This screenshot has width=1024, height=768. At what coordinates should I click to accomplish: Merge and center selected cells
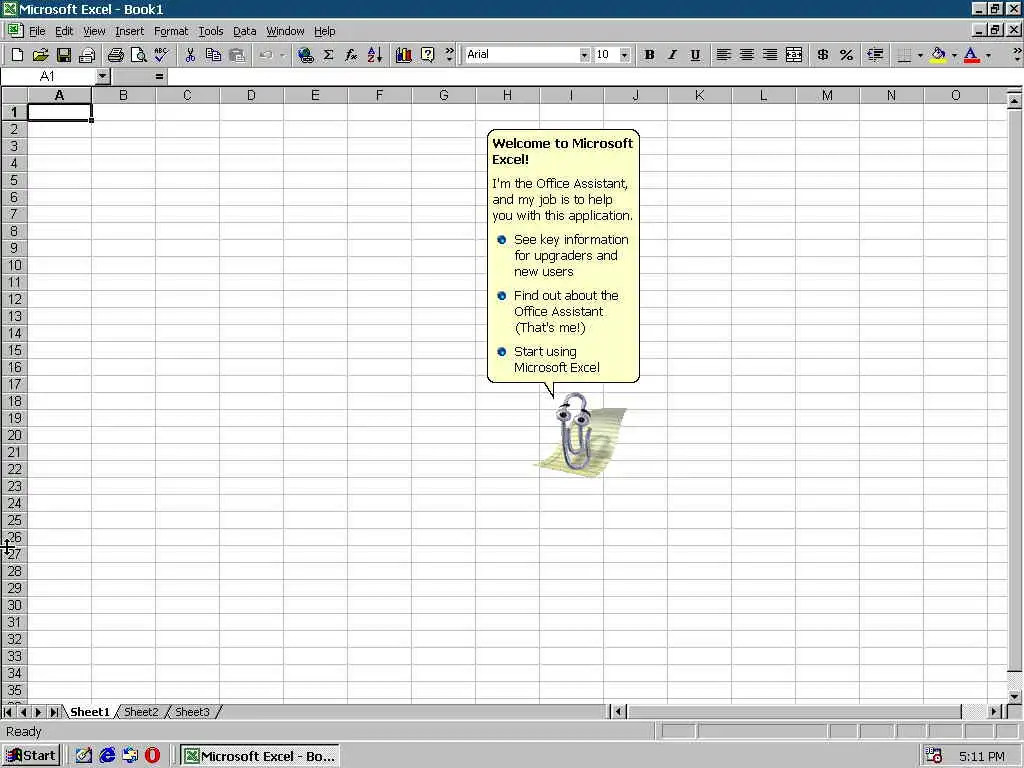coord(793,55)
